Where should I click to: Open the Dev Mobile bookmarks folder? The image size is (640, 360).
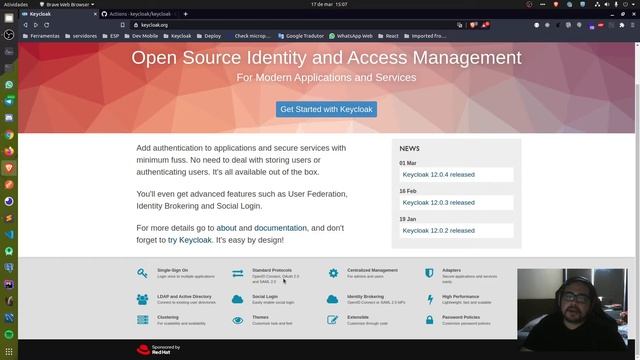click(141, 36)
